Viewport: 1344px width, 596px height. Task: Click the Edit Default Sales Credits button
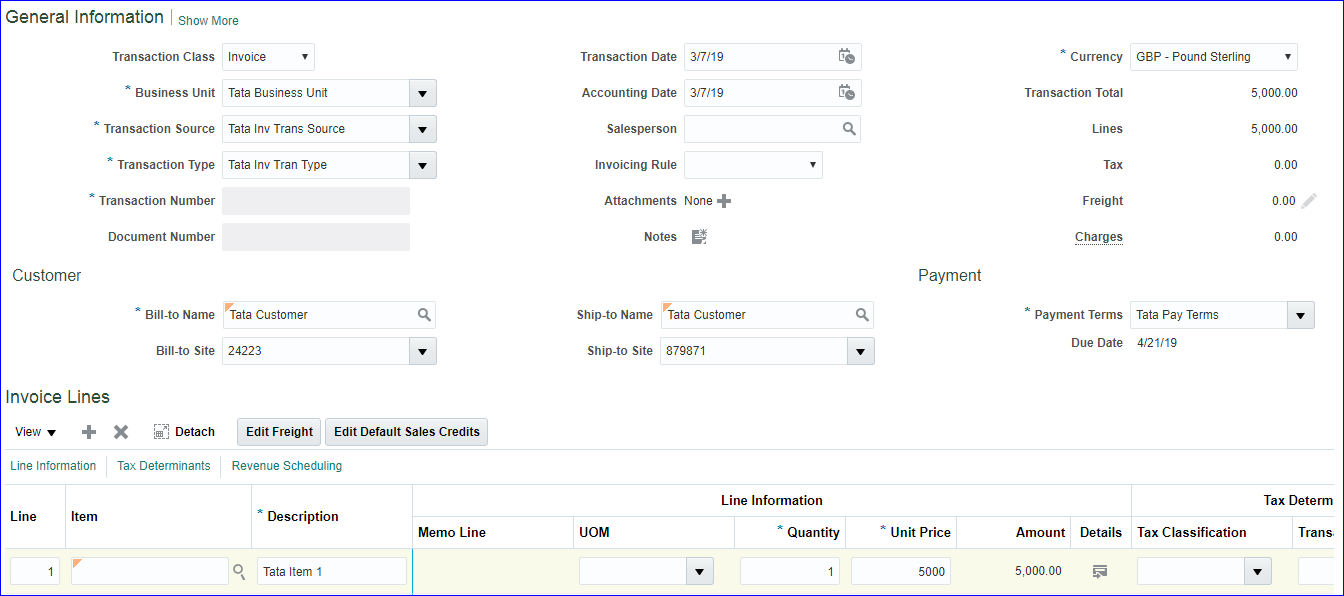tap(406, 432)
